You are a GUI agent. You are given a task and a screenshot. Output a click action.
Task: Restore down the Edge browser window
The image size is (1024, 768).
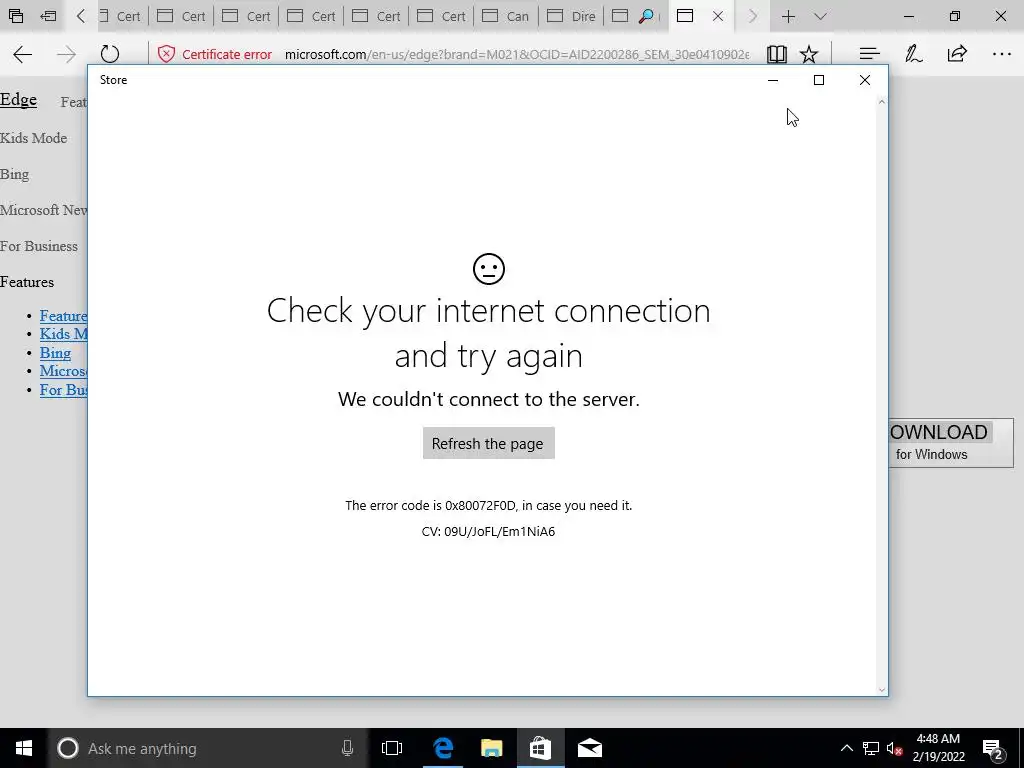coord(955,16)
